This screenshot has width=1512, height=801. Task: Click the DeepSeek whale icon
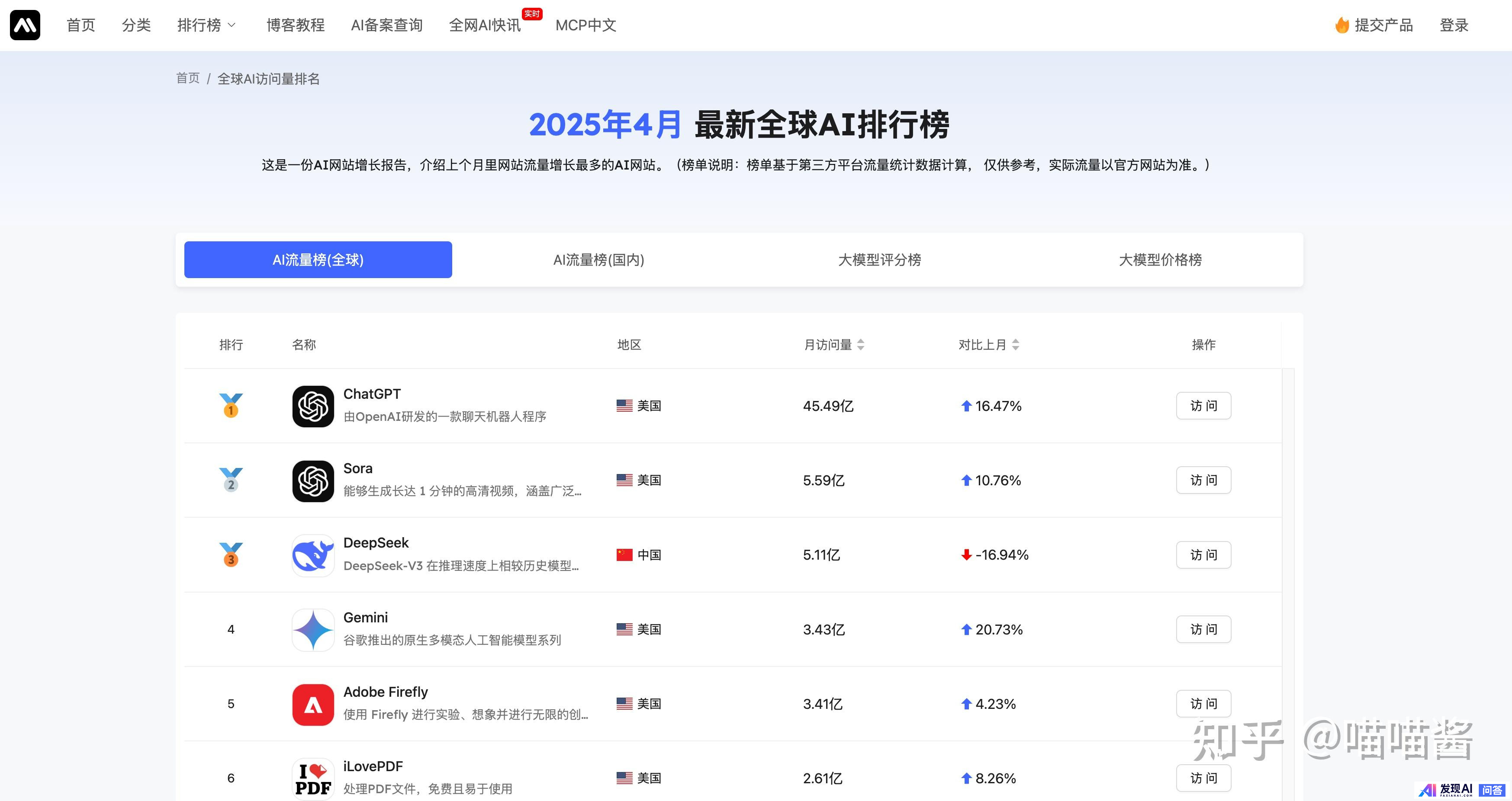tap(313, 555)
